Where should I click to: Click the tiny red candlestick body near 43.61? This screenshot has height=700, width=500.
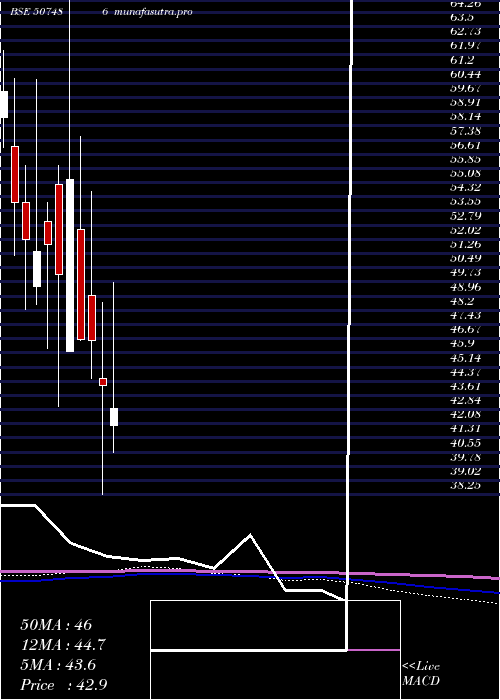coord(103,382)
